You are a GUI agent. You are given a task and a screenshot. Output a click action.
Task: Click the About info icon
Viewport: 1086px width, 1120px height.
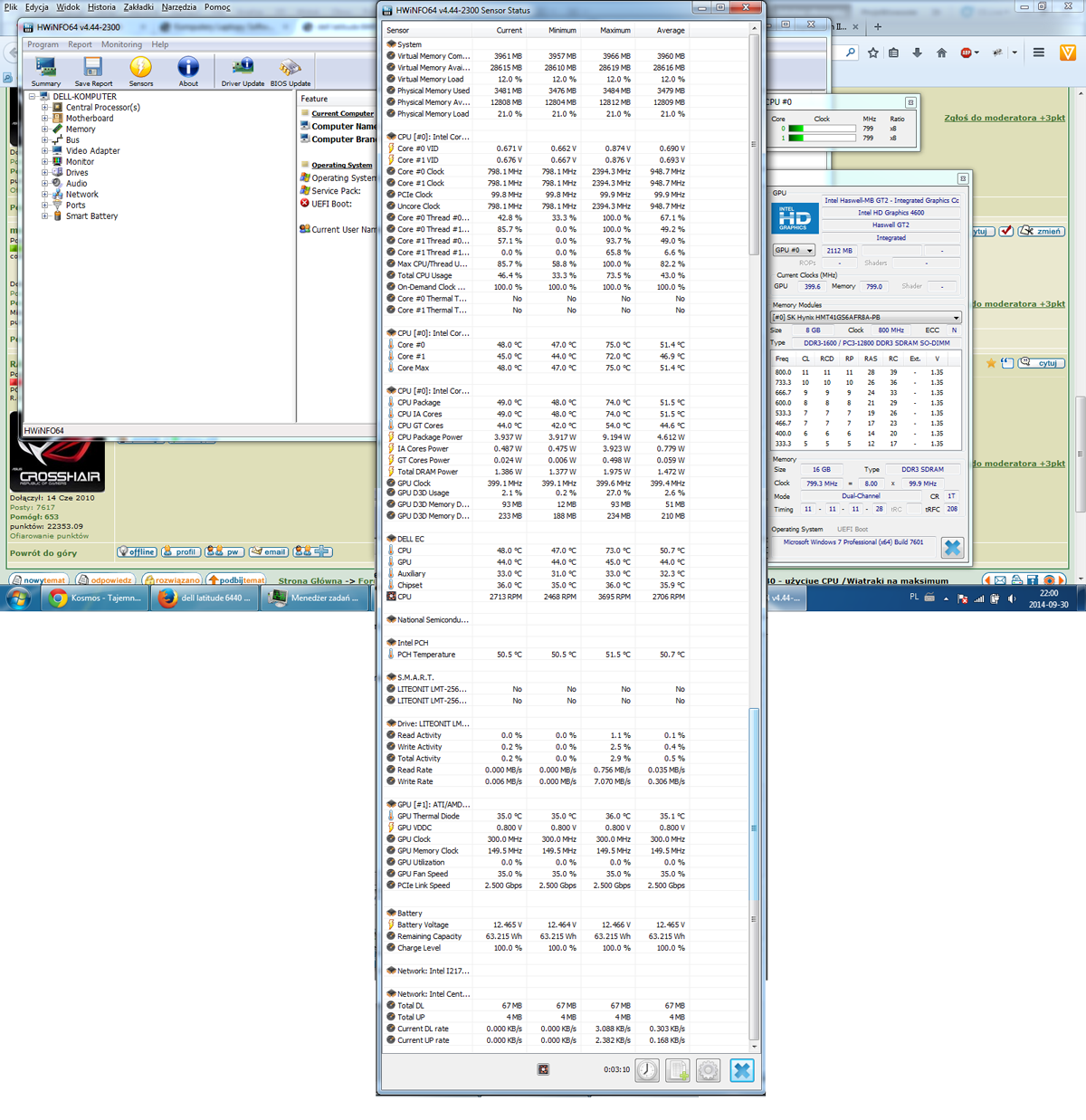click(188, 72)
